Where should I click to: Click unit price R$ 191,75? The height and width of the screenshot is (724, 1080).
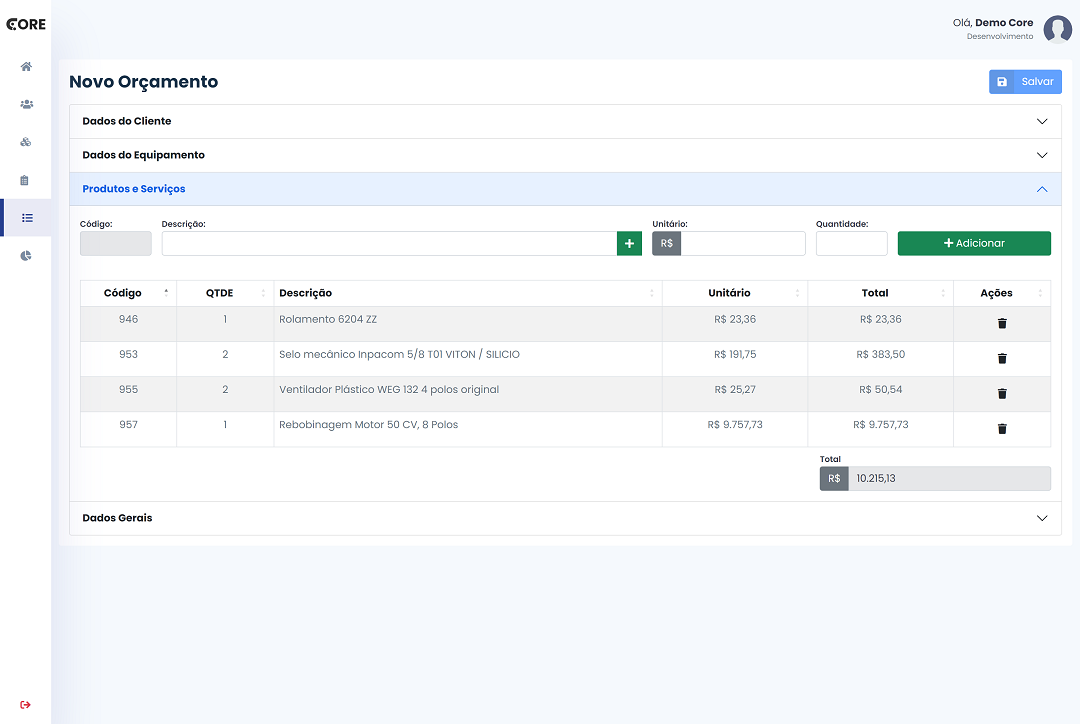click(735, 354)
